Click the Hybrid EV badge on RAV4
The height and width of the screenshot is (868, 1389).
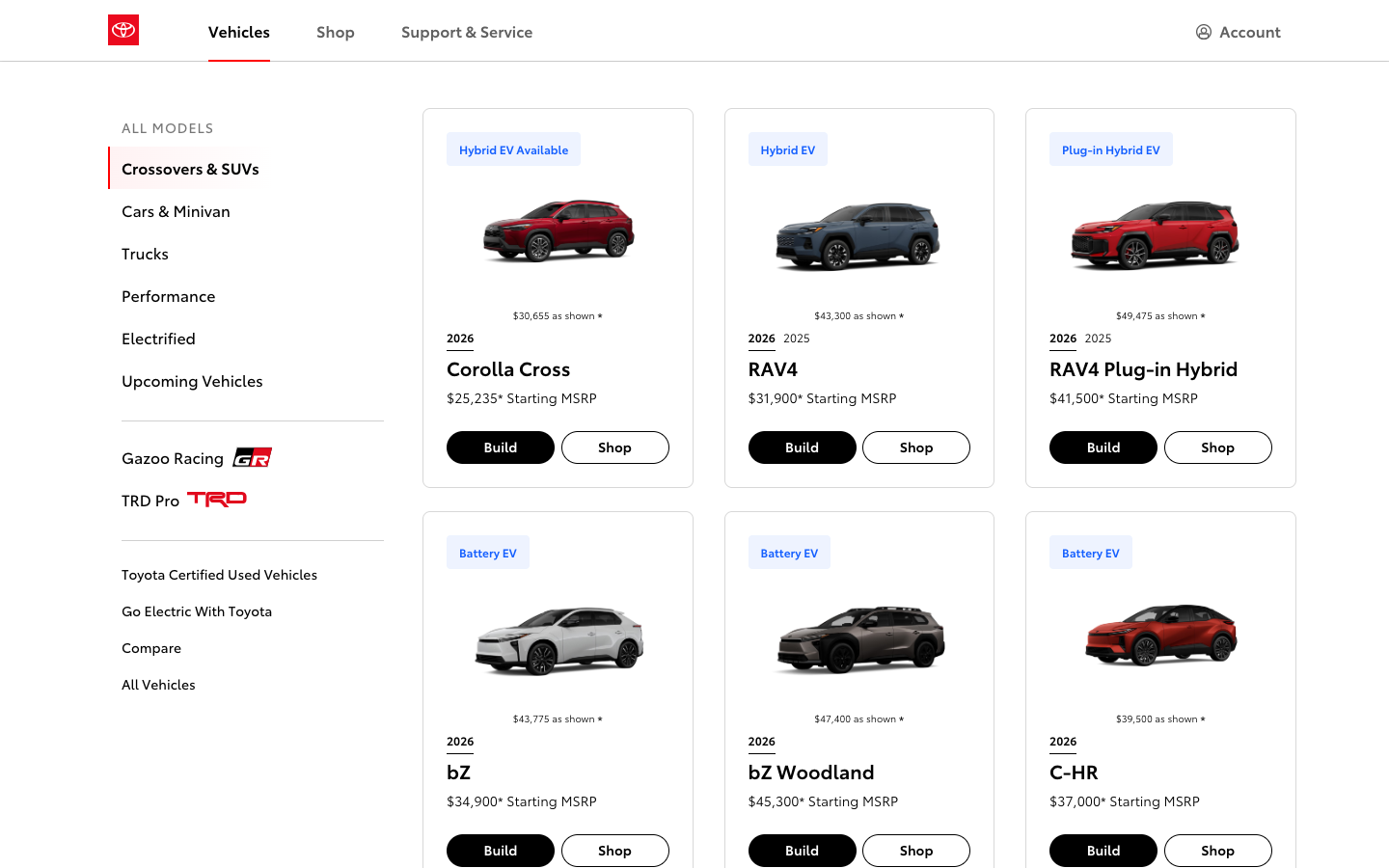(x=788, y=149)
